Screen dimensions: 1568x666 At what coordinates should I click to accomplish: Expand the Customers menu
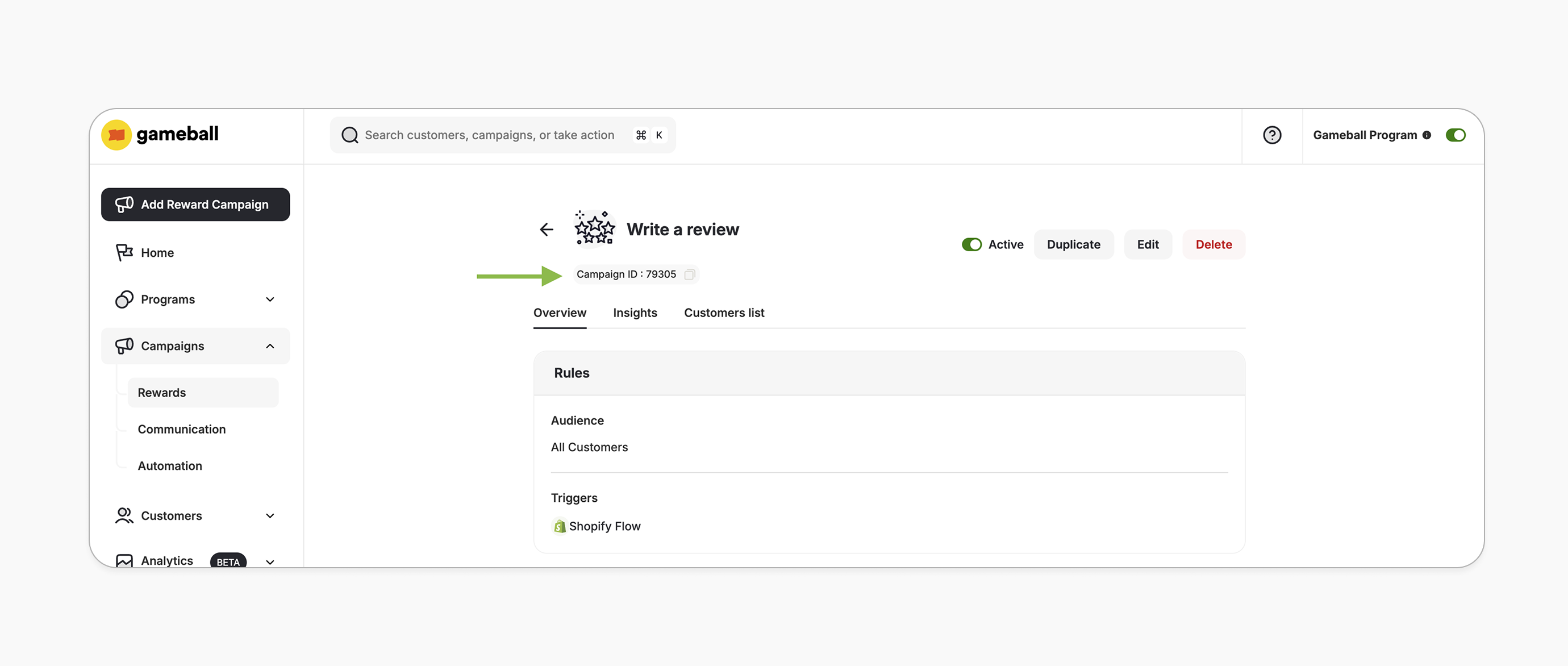click(x=270, y=515)
